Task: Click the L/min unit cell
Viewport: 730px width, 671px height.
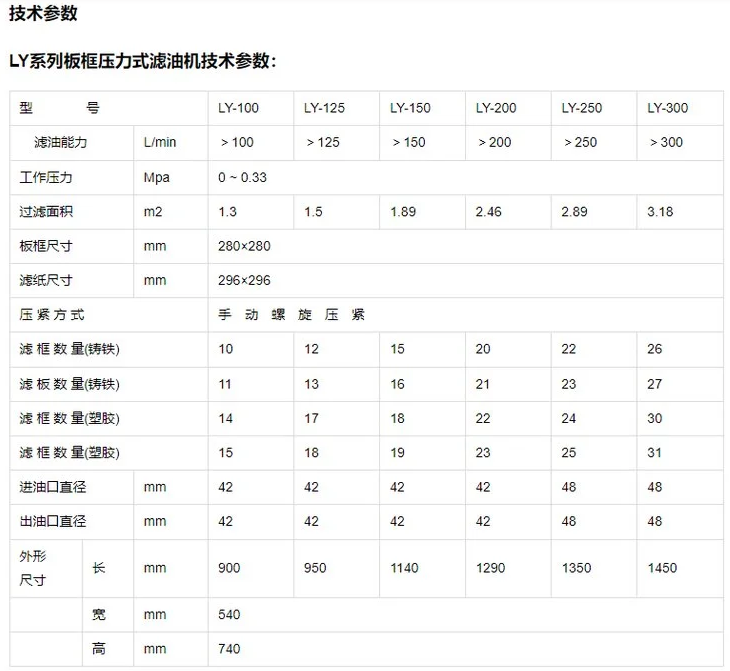Action: coord(159,142)
